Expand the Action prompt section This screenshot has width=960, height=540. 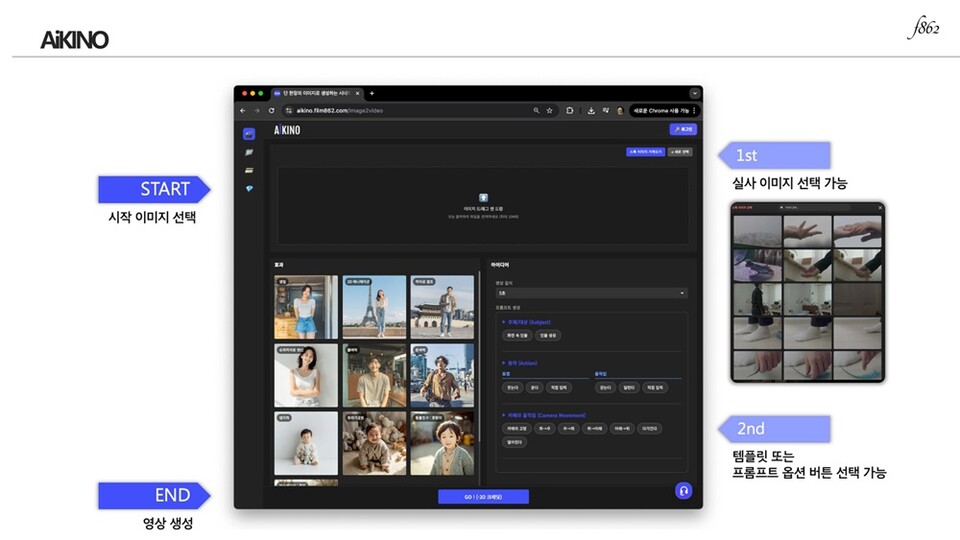point(519,363)
